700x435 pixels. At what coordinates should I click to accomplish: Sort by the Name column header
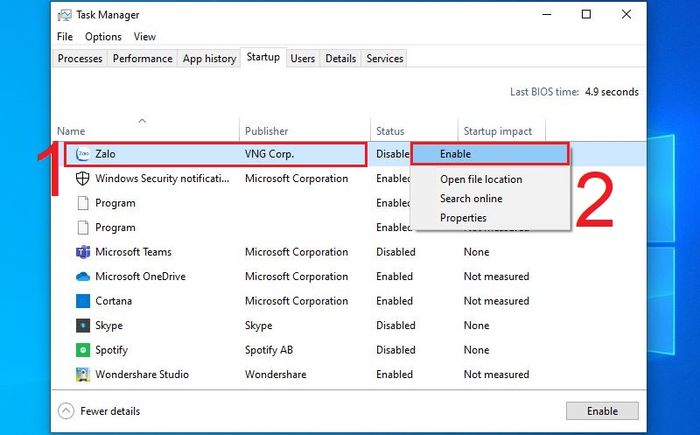(x=71, y=131)
